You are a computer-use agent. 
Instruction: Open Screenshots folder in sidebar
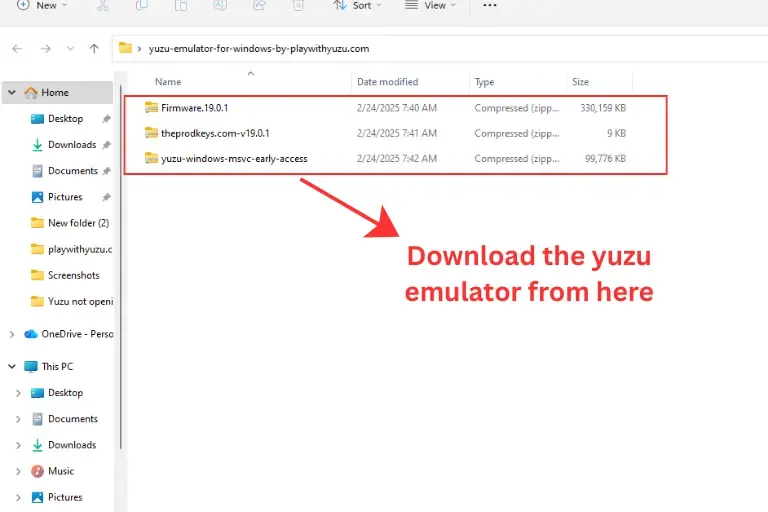point(73,275)
